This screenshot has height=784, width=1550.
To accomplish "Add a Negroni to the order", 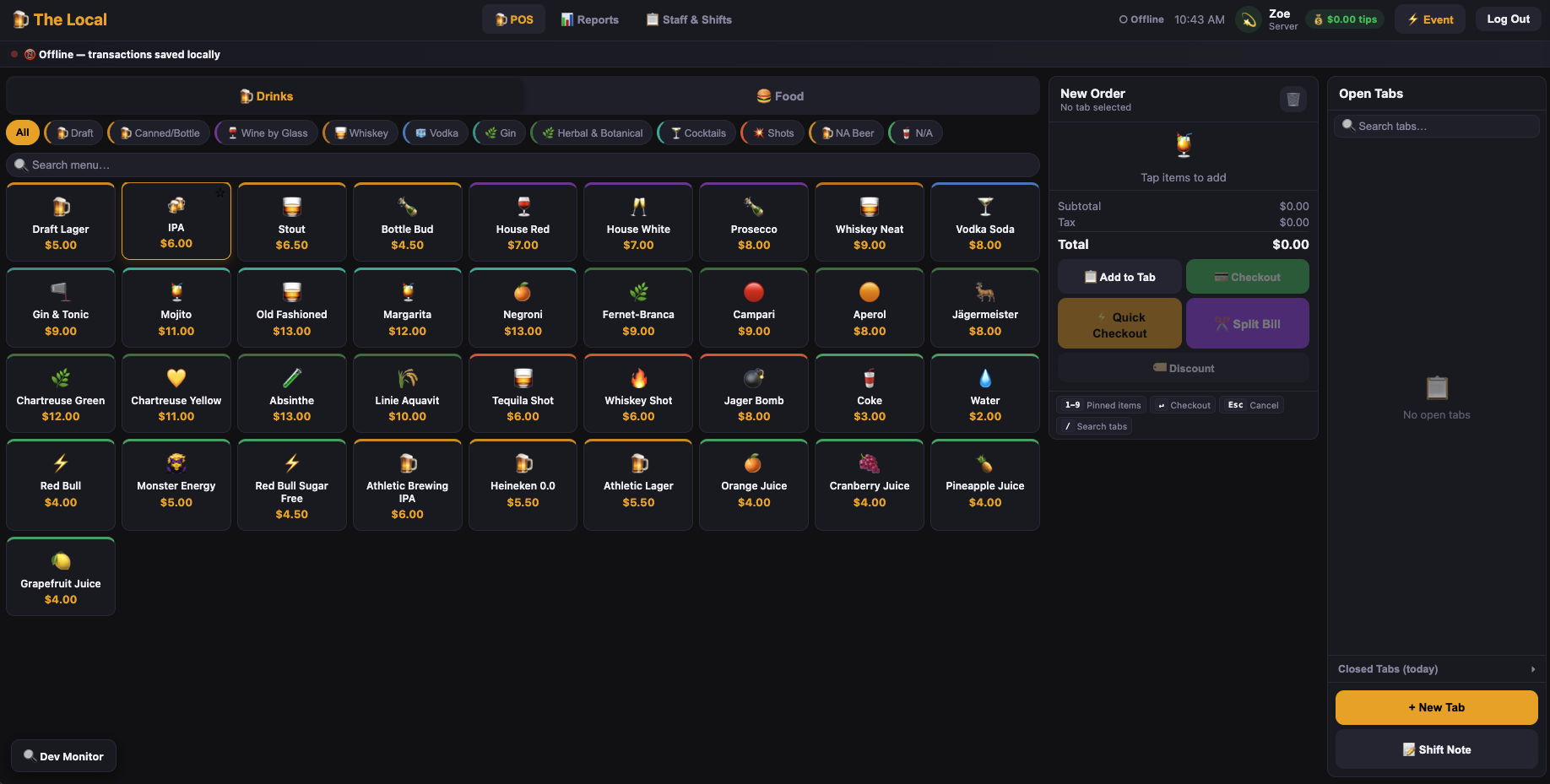I will (x=523, y=308).
